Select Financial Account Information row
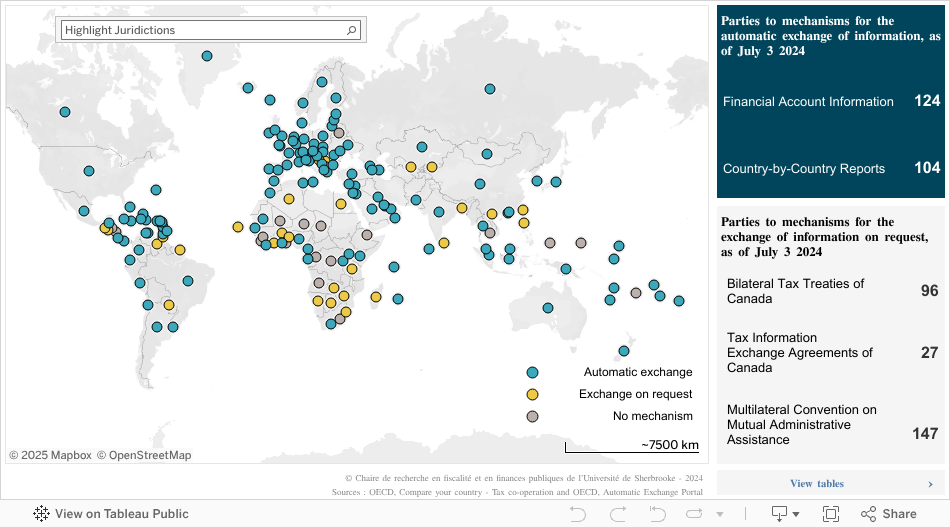This screenshot has height=527, width=950. click(830, 102)
